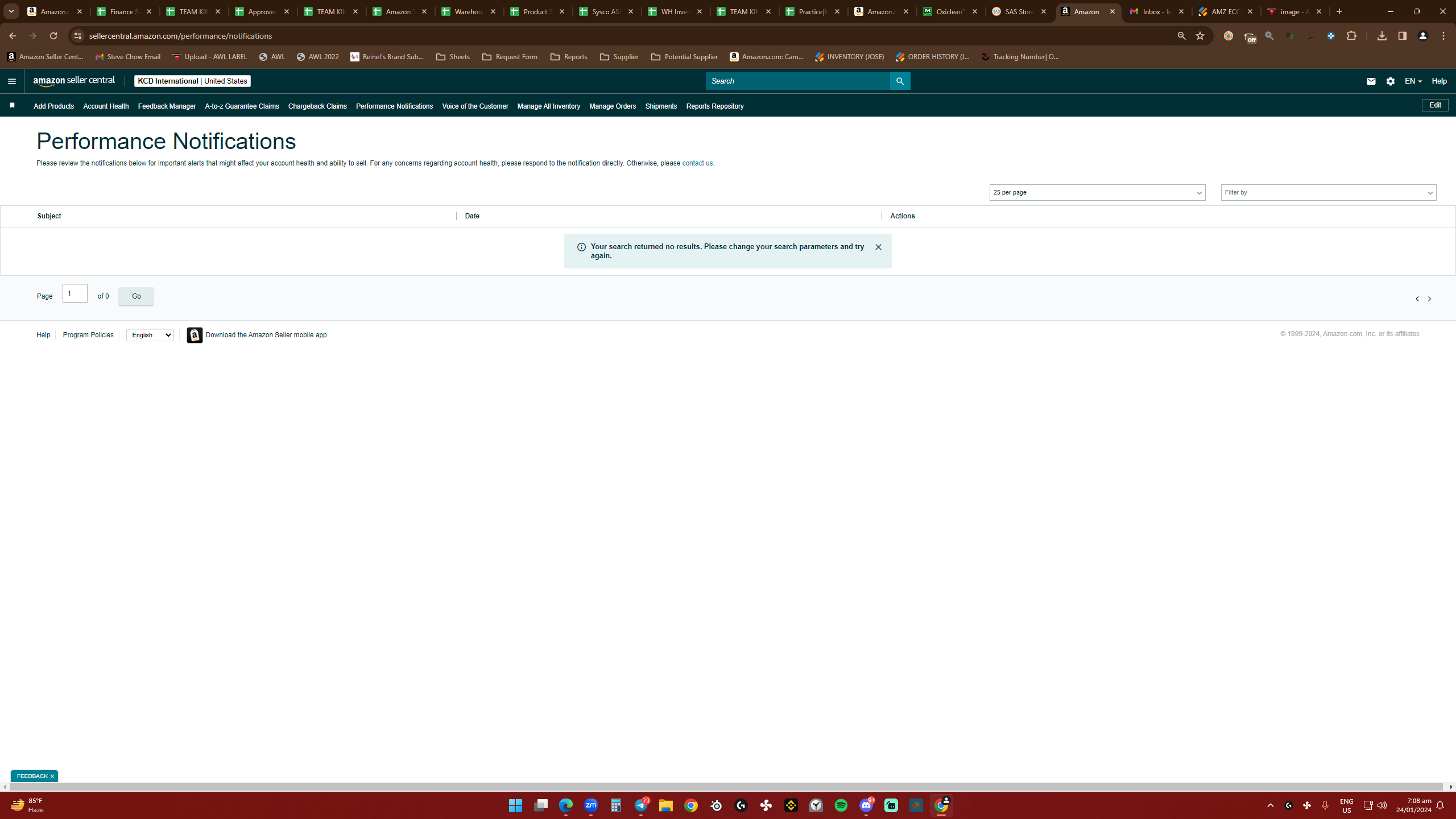Viewport: 1456px width, 819px height.
Task: Open the Sheets bookmark folder
Action: pyautogui.click(x=453, y=57)
